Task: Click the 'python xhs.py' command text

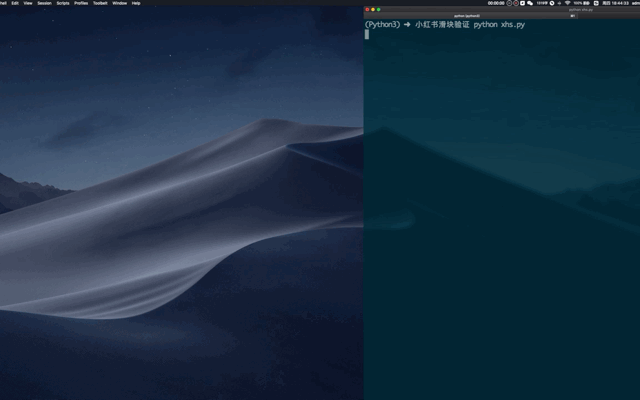Action: (499, 24)
